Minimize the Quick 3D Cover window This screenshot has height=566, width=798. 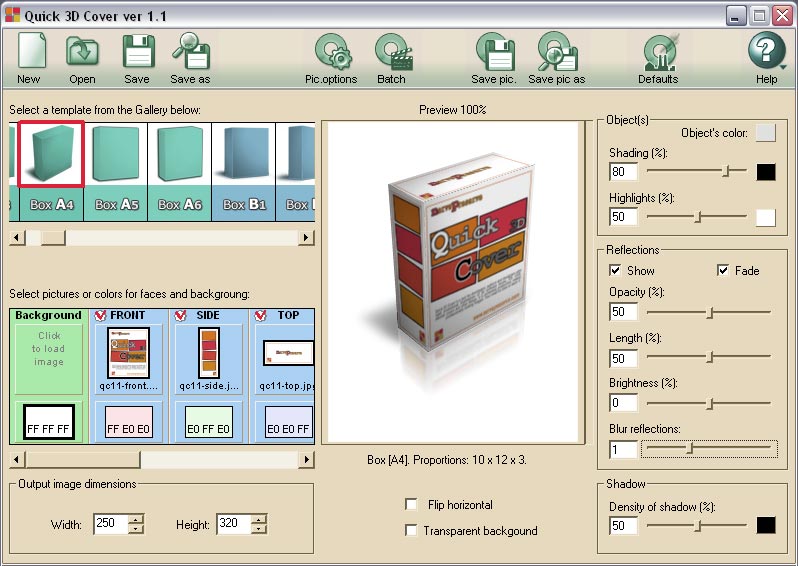coord(735,16)
